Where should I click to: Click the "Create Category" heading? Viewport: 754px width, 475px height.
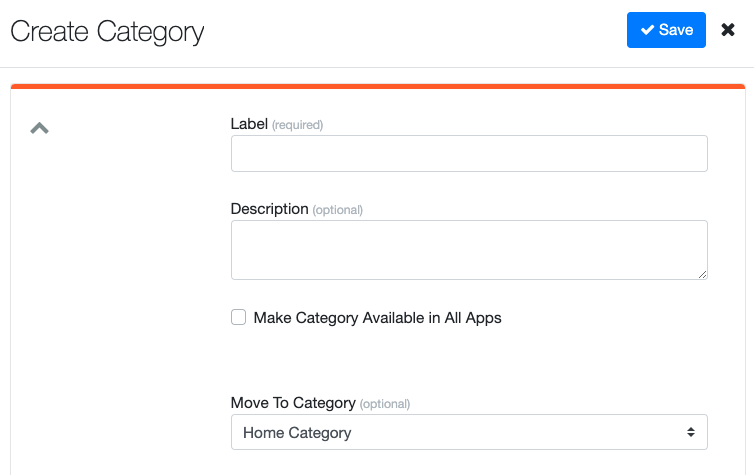tap(107, 31)
